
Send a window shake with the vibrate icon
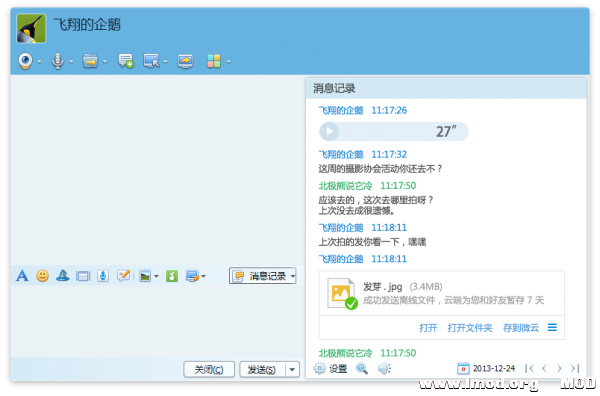83,276
